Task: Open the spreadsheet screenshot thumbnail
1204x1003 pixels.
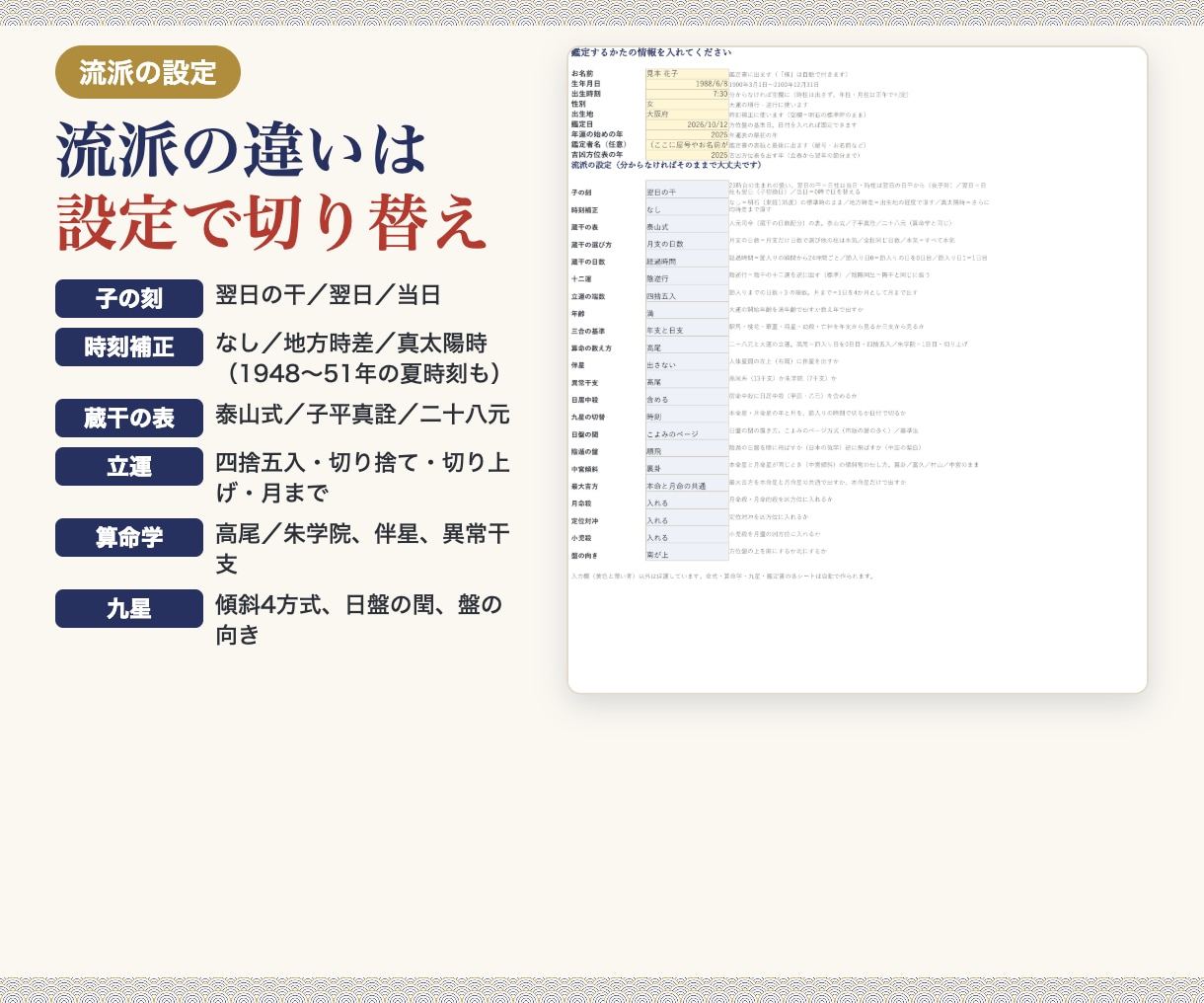Action: click(858, 369)
